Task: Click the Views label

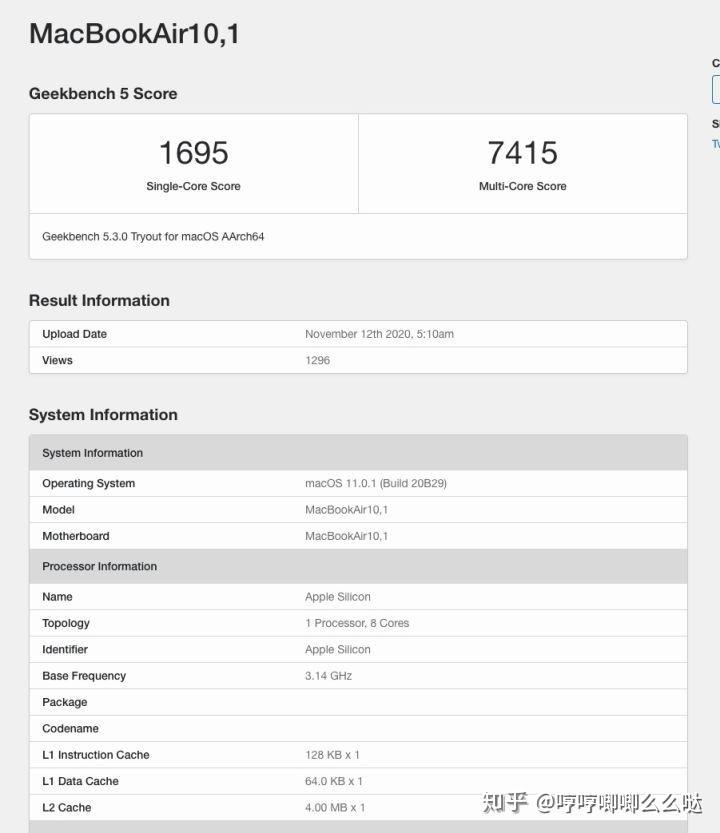Action: pyautogui.click(x=57, y=360)
